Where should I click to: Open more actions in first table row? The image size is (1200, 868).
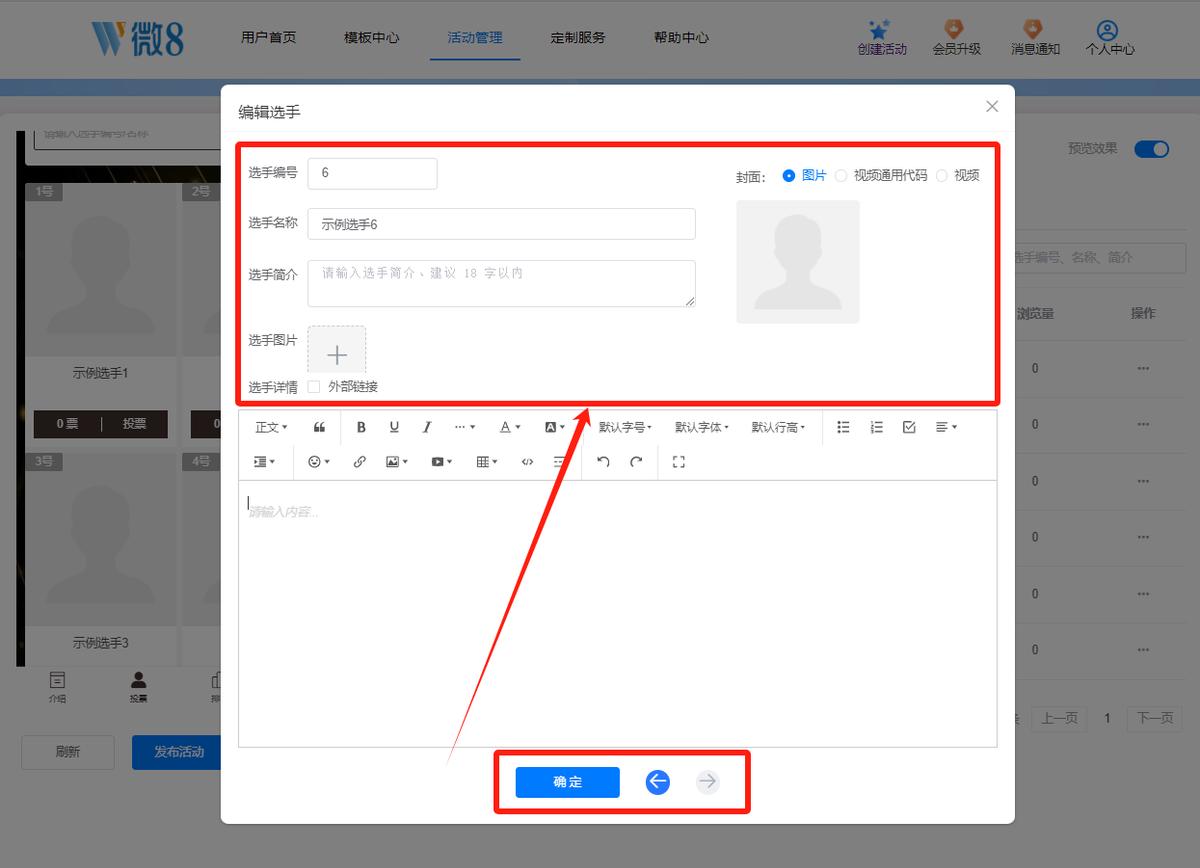pyautogui.click(x=1143, y=368)
